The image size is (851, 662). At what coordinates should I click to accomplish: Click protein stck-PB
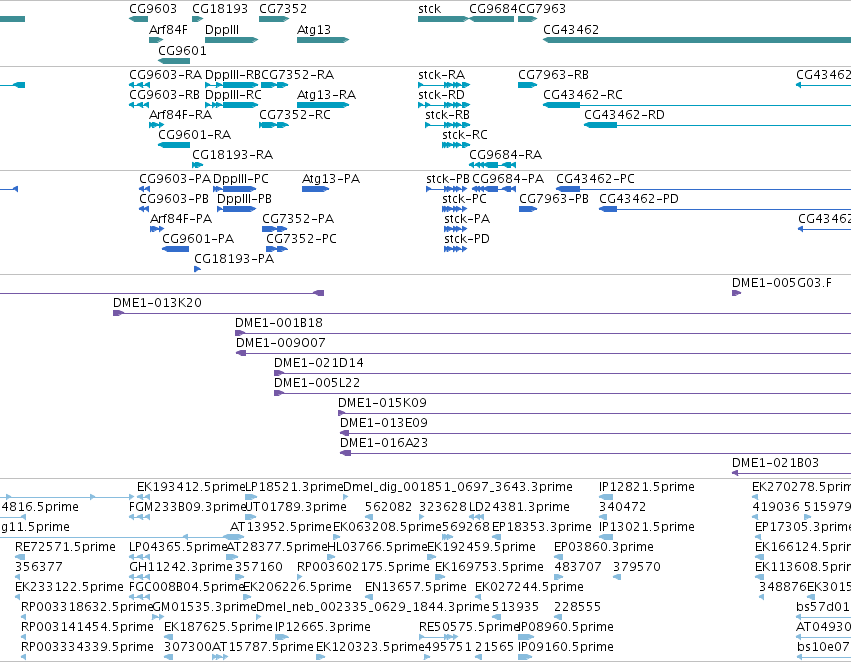446,189
